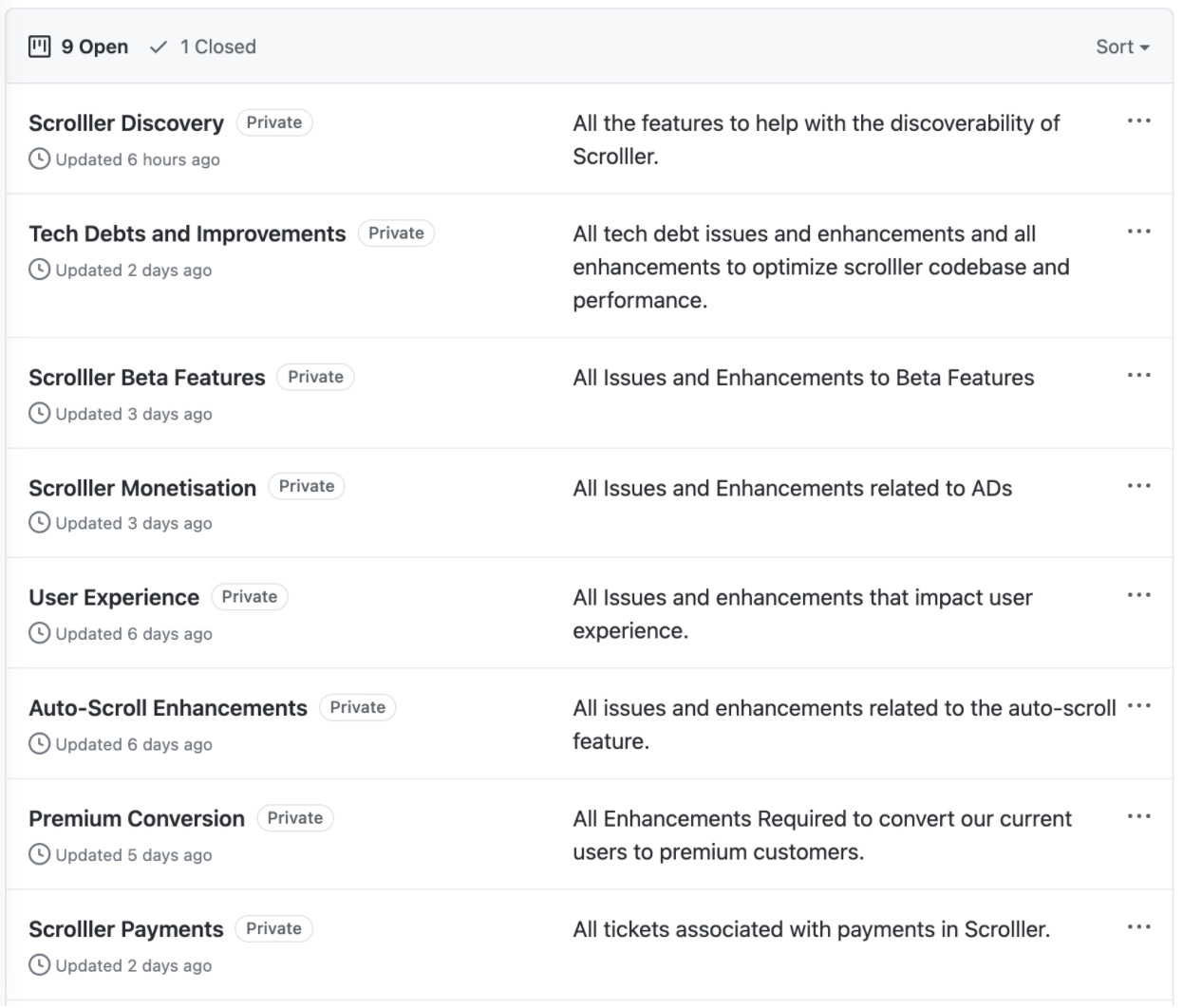Click 'Updated 2 days ago' under Scrolller Payments
Image resolution: width=1183 pixels, height=1008 pixels.
click(x=134, y=966)
